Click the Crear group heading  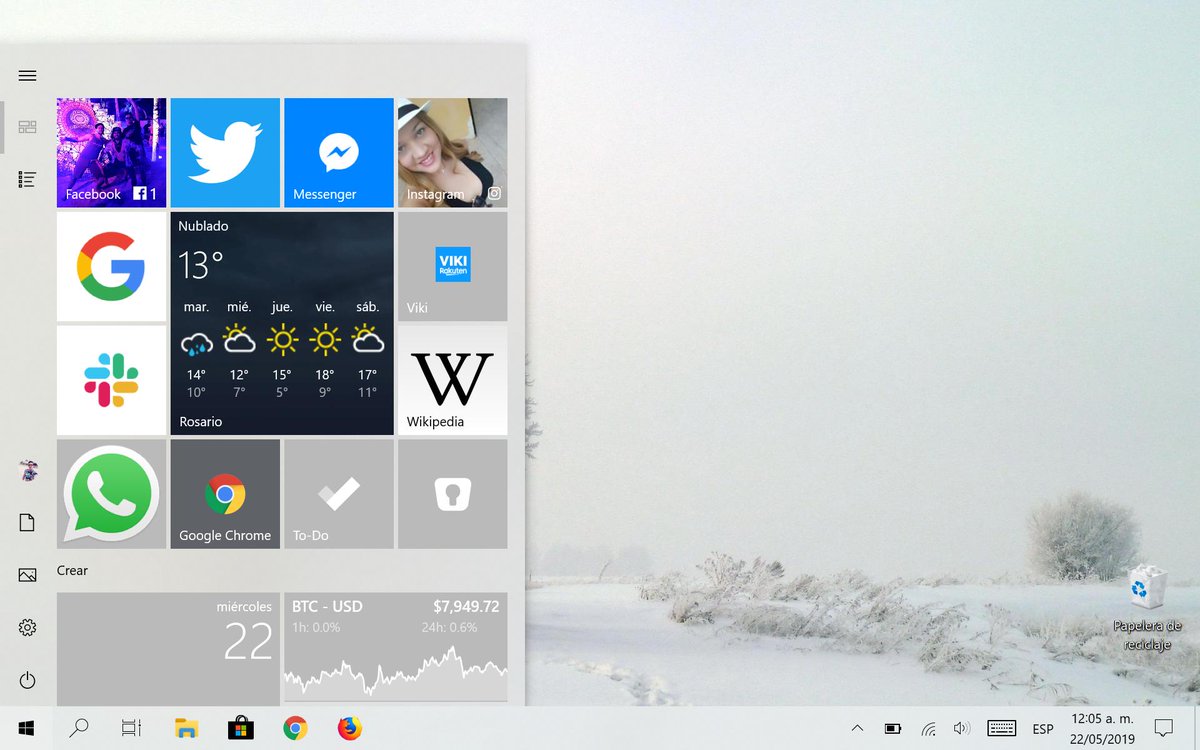point(72,570)
